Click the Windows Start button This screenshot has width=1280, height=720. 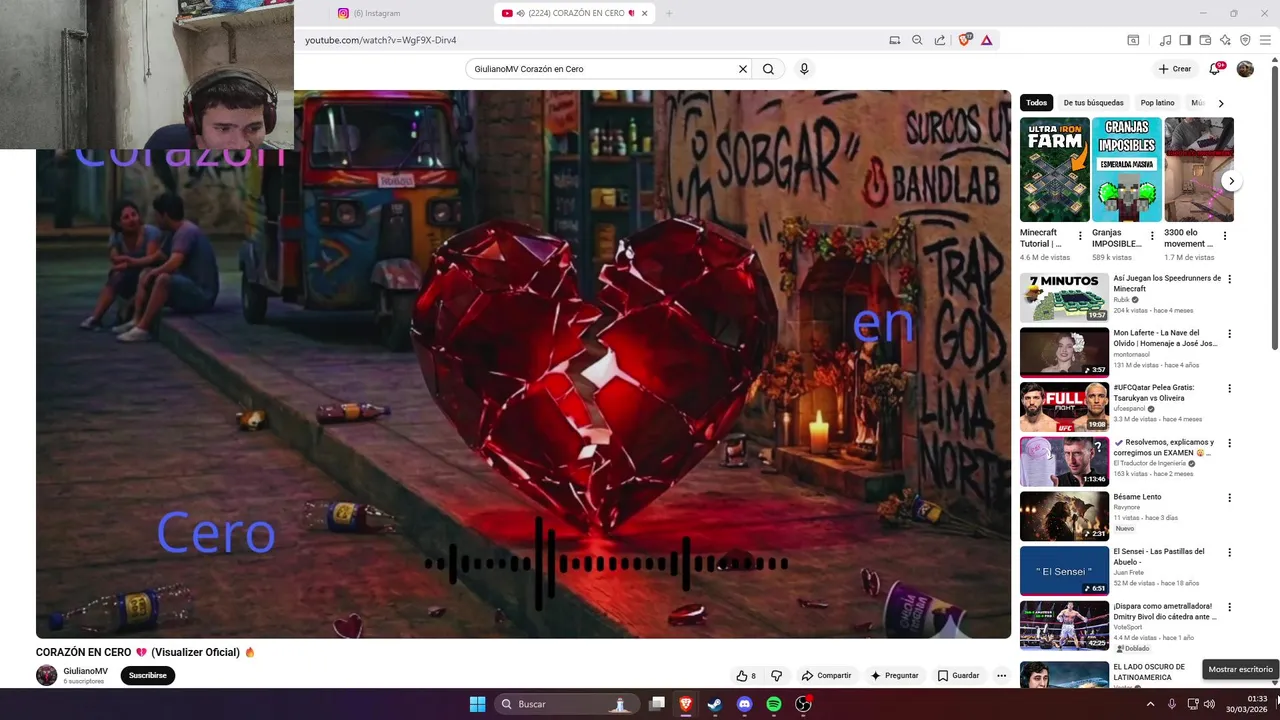(477, 704)
